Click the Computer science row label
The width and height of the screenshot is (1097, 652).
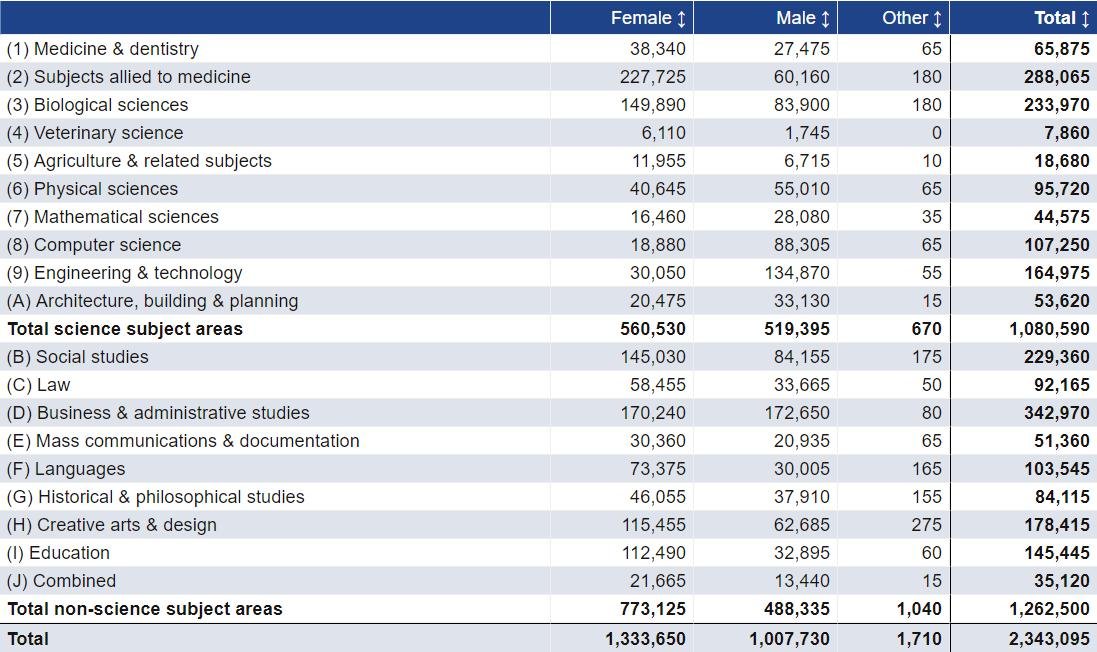94,245
